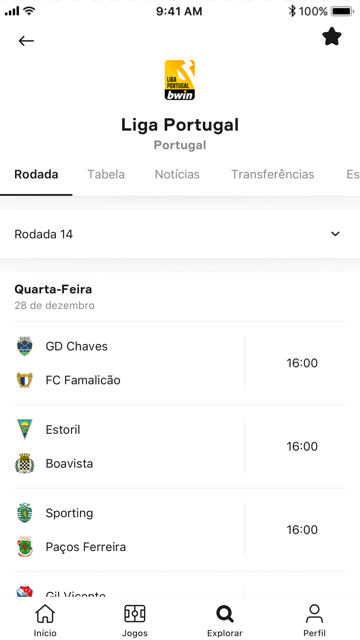This screenshot has height=640, width=360.
Task: Expand the Rodada 14 dropdown chevron
Action: [335, 234]
